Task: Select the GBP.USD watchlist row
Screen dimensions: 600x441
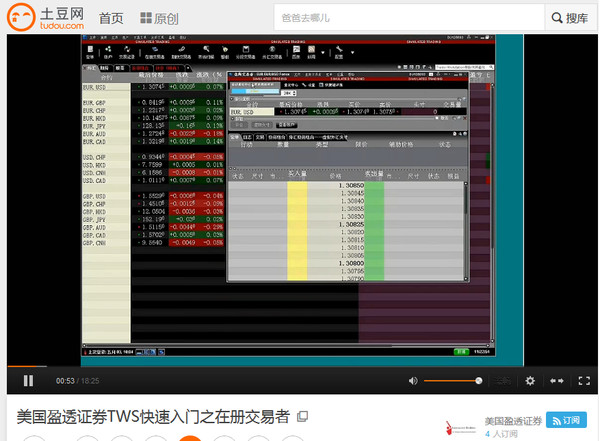Action: [x=153, y=196]
